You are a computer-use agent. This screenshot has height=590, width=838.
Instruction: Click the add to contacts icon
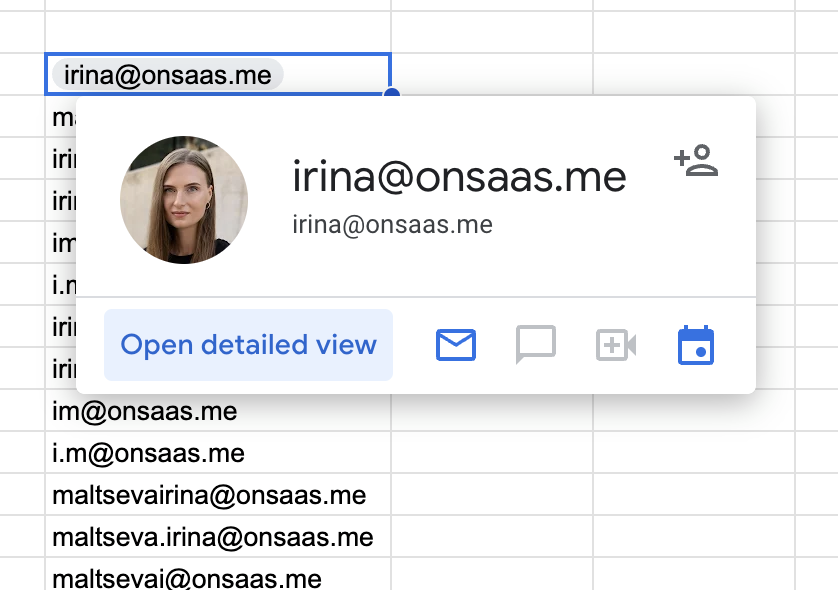click(696, 160)
